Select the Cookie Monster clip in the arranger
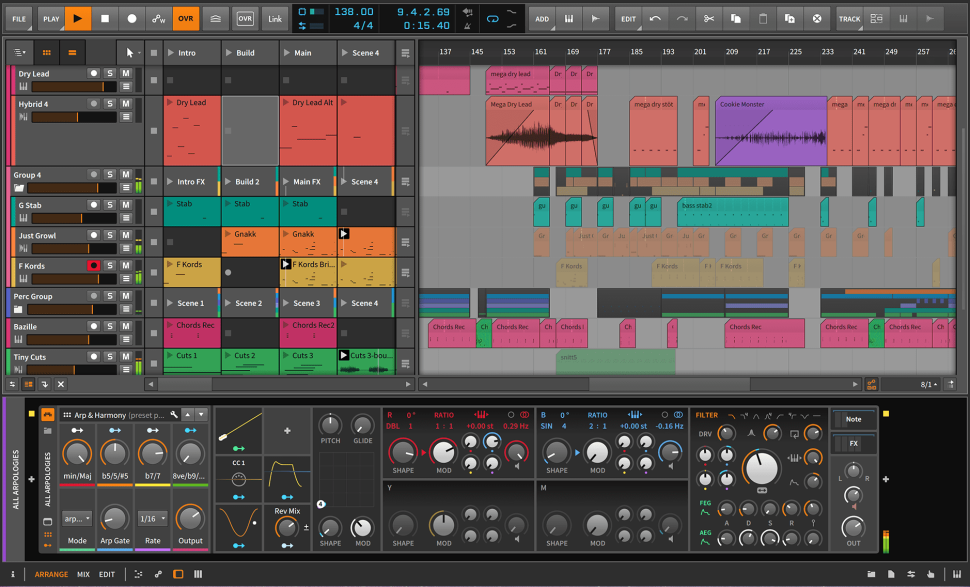The image size is (970, 587). 771,131
